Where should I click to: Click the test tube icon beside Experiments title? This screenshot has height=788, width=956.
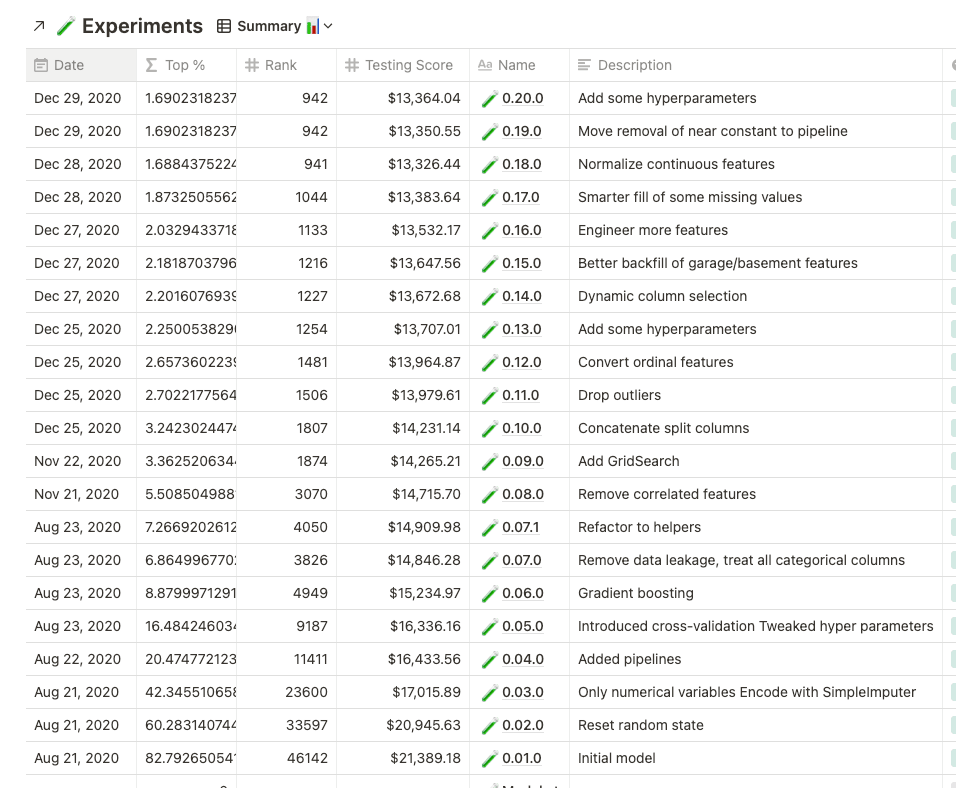pyautogui.click(x=65, y=26)
